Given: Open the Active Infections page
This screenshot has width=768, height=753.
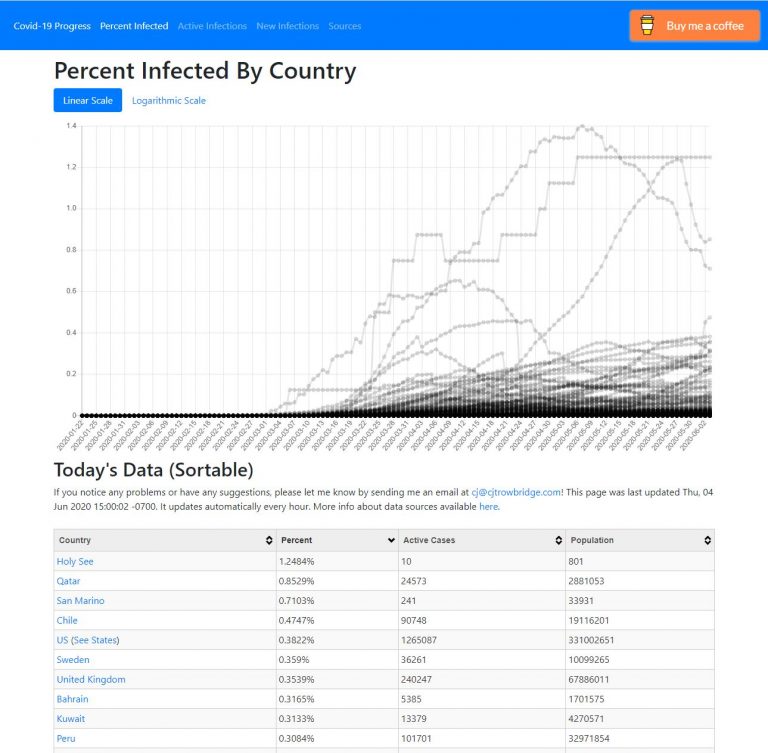Looking at the screenshot, I should 212,26.
